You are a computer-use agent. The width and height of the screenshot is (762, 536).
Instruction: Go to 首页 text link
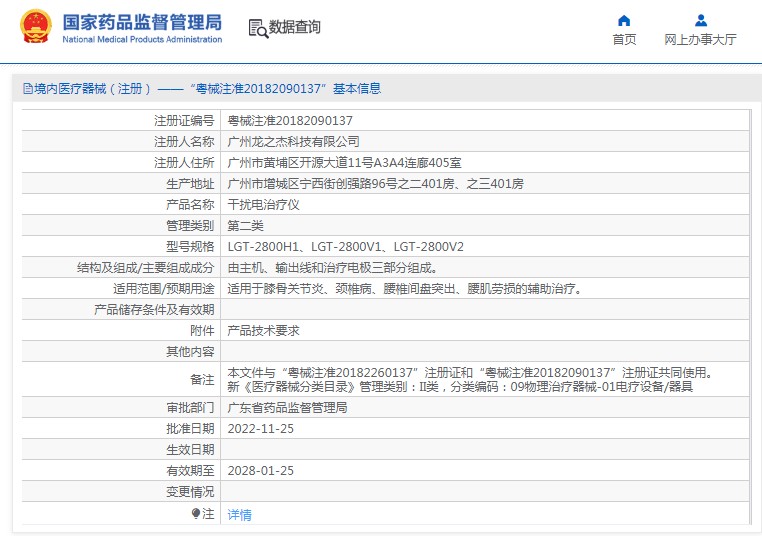point(624,39)
